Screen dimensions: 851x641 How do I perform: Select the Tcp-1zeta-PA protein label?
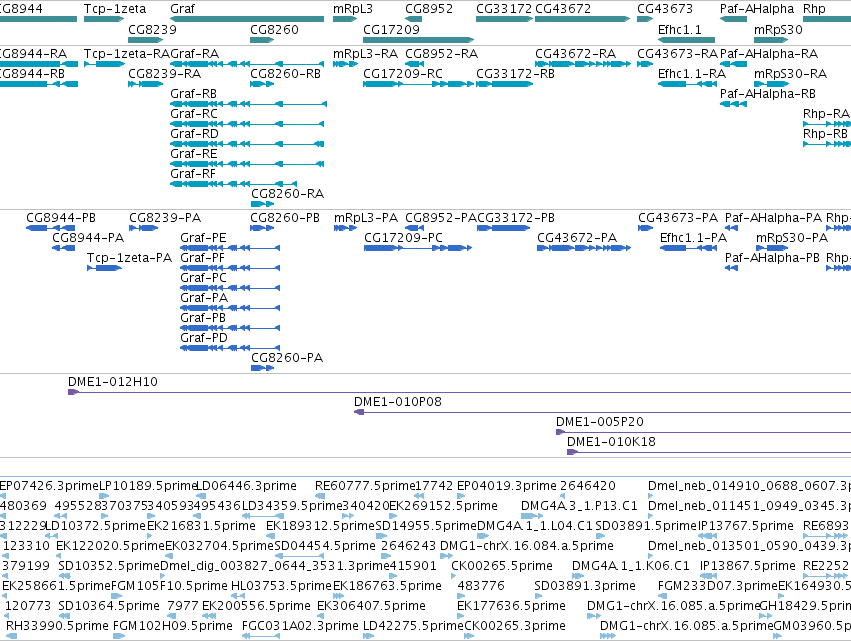(x=129, y=257)
